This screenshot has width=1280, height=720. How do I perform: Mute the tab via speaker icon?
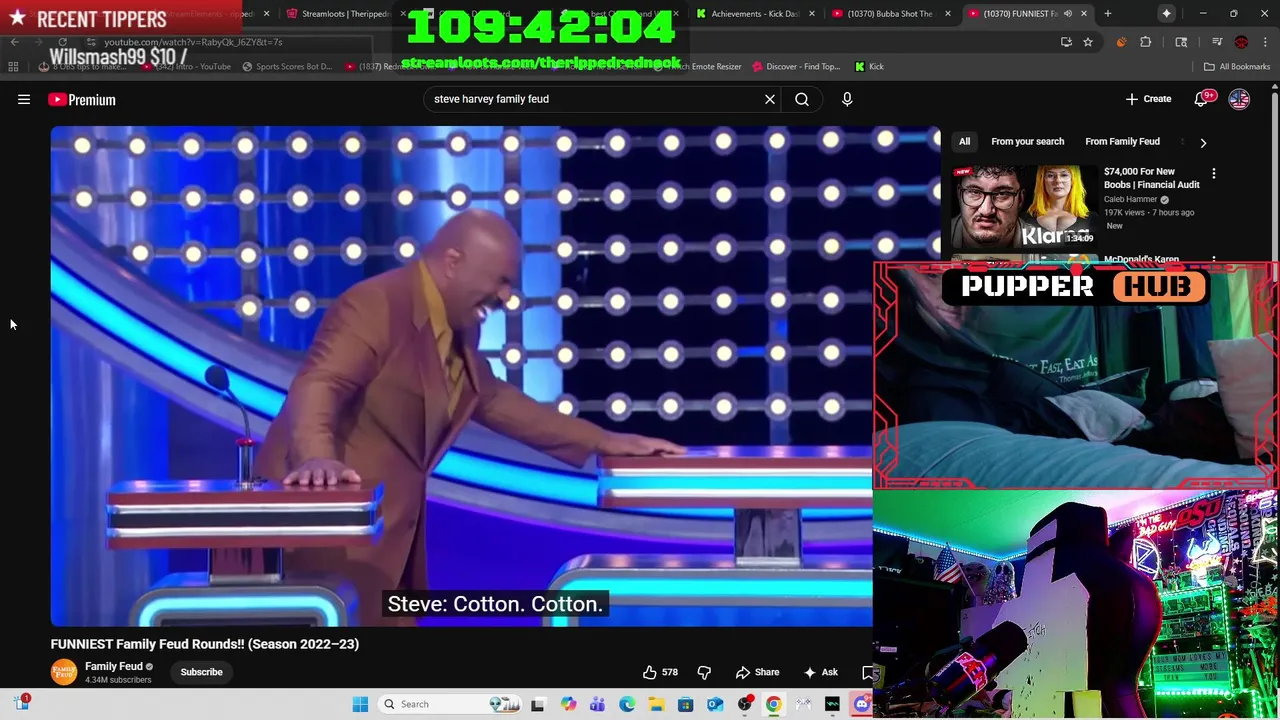(x=1068, y=13)
